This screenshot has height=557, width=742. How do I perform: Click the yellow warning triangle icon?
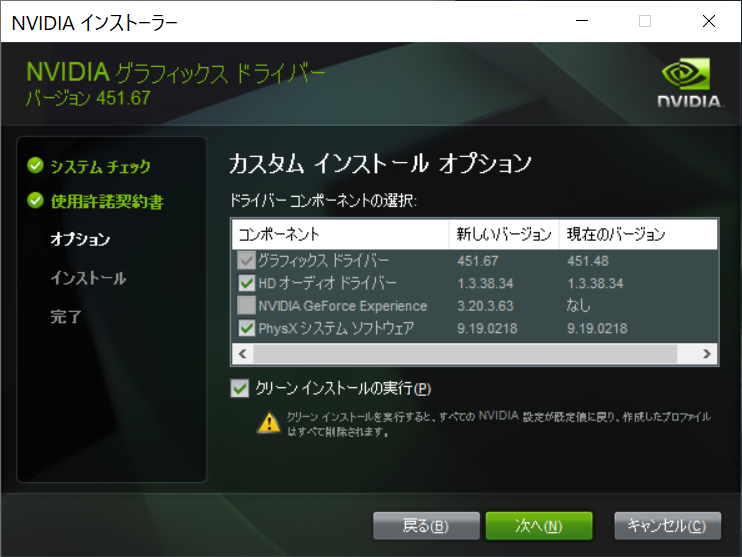[269, 422]
